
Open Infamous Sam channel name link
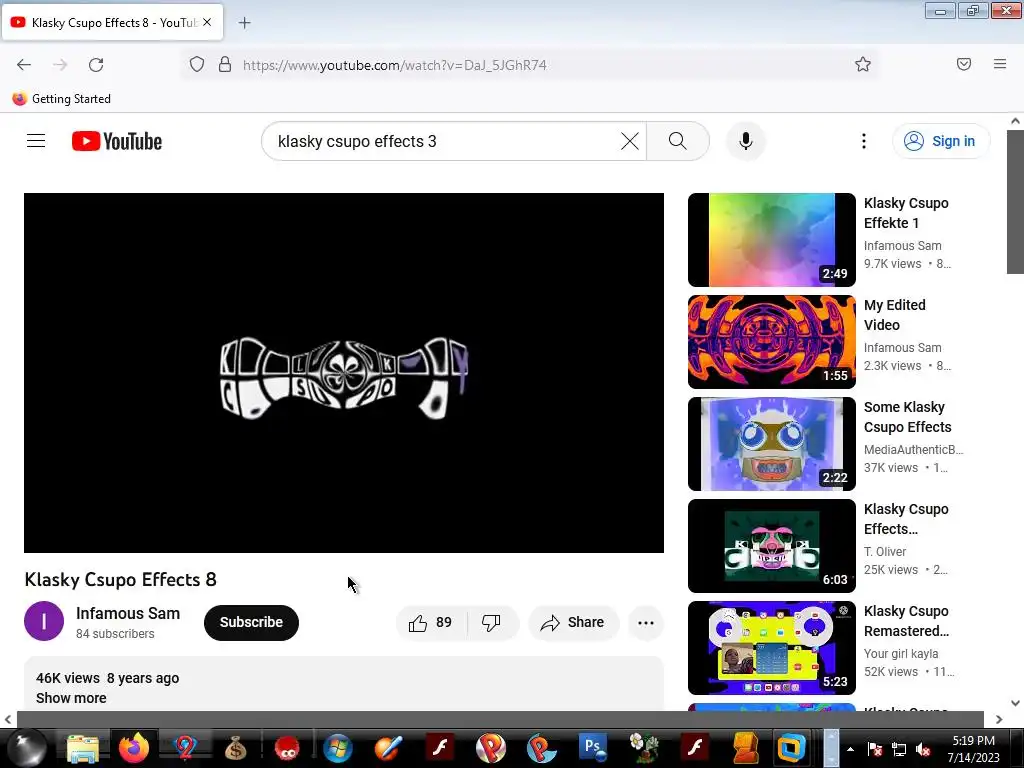(x=128, y=613)
